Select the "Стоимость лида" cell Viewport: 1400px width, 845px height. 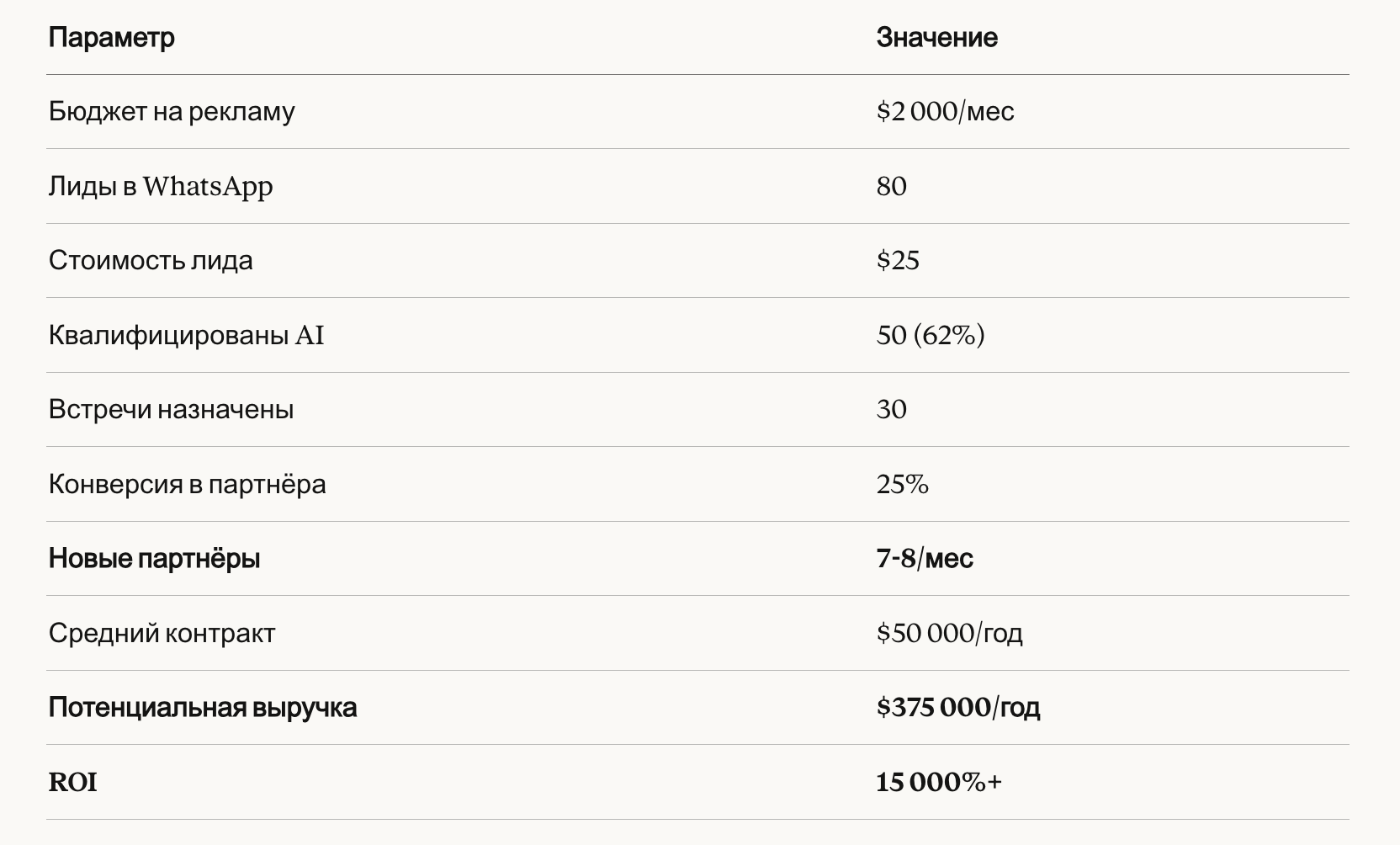pyautogui.click(x=151, y=261)
